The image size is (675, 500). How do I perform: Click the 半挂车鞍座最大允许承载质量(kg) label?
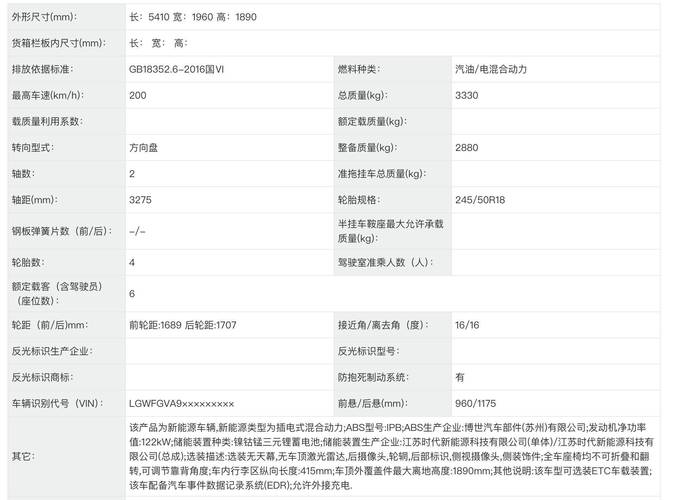[390, 231]
